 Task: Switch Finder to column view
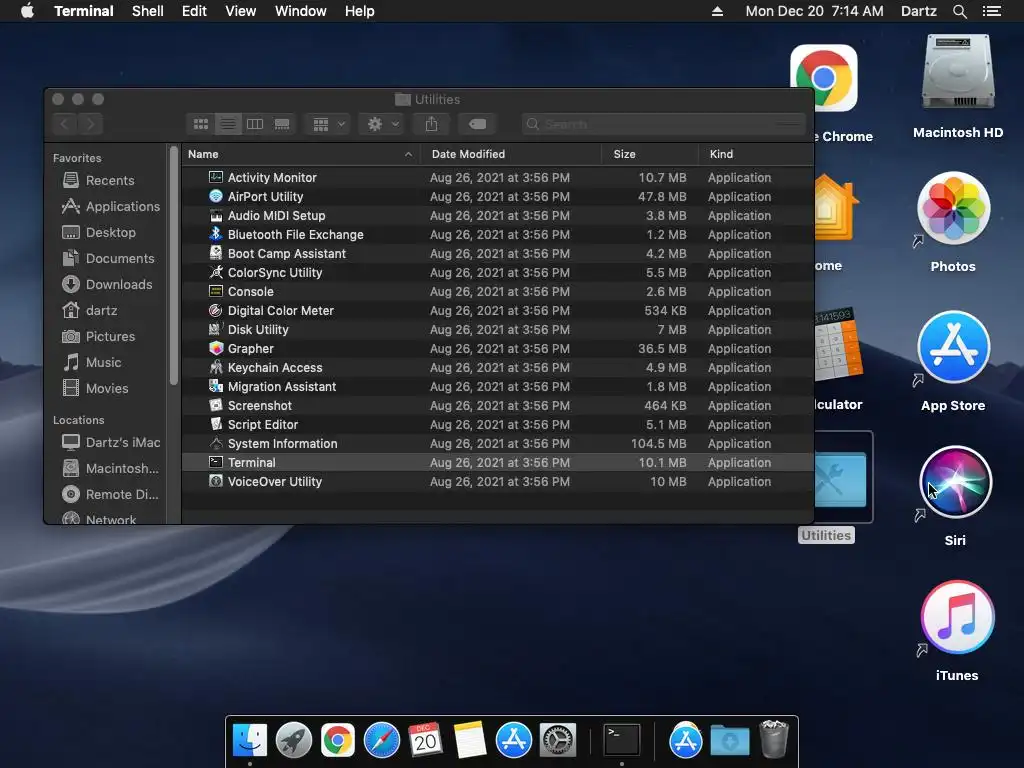pyautogui.click(x=255, y=124)
